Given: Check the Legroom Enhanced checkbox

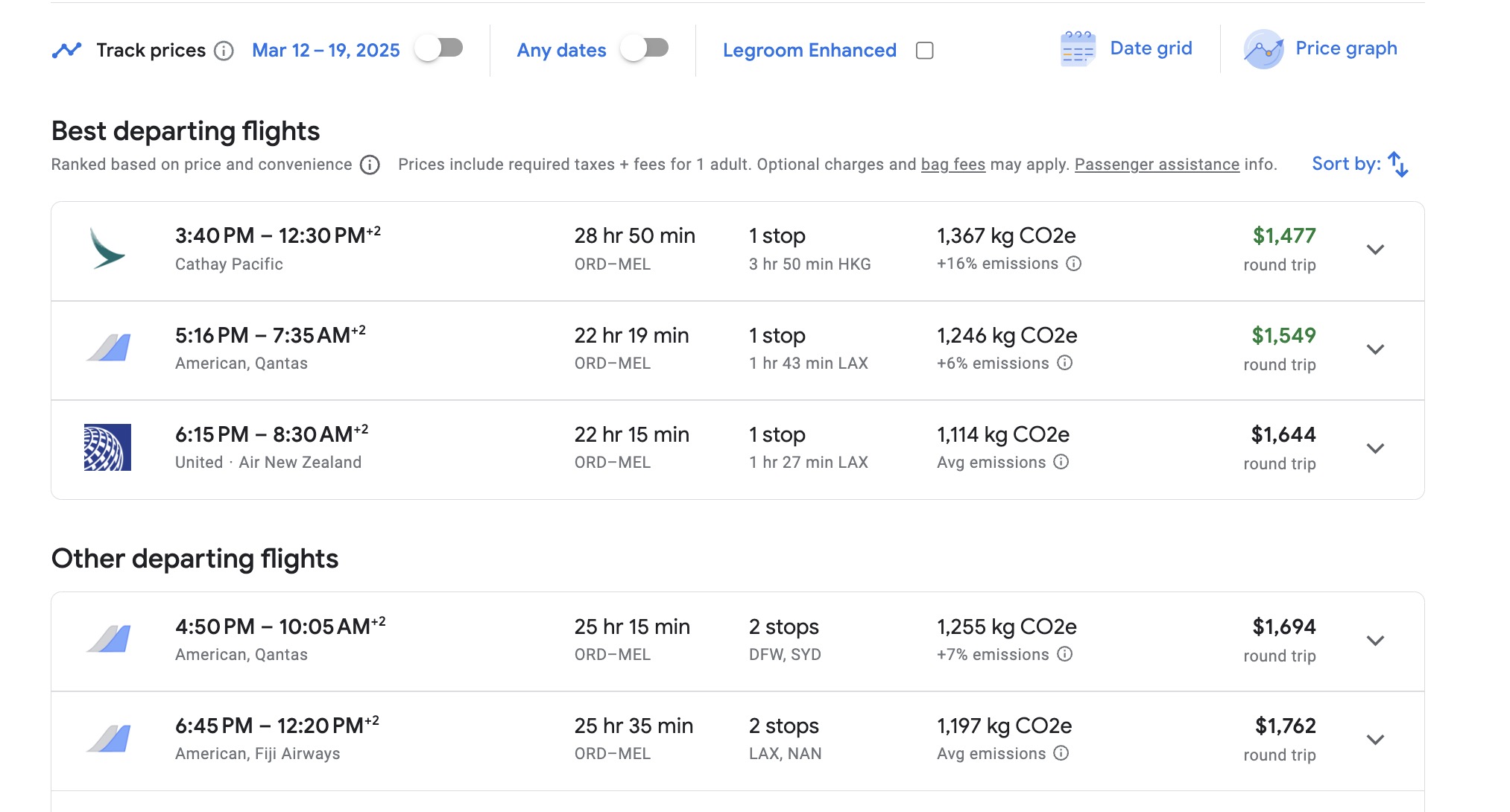Looking at the screenshot, I should (x=924, y=51).
